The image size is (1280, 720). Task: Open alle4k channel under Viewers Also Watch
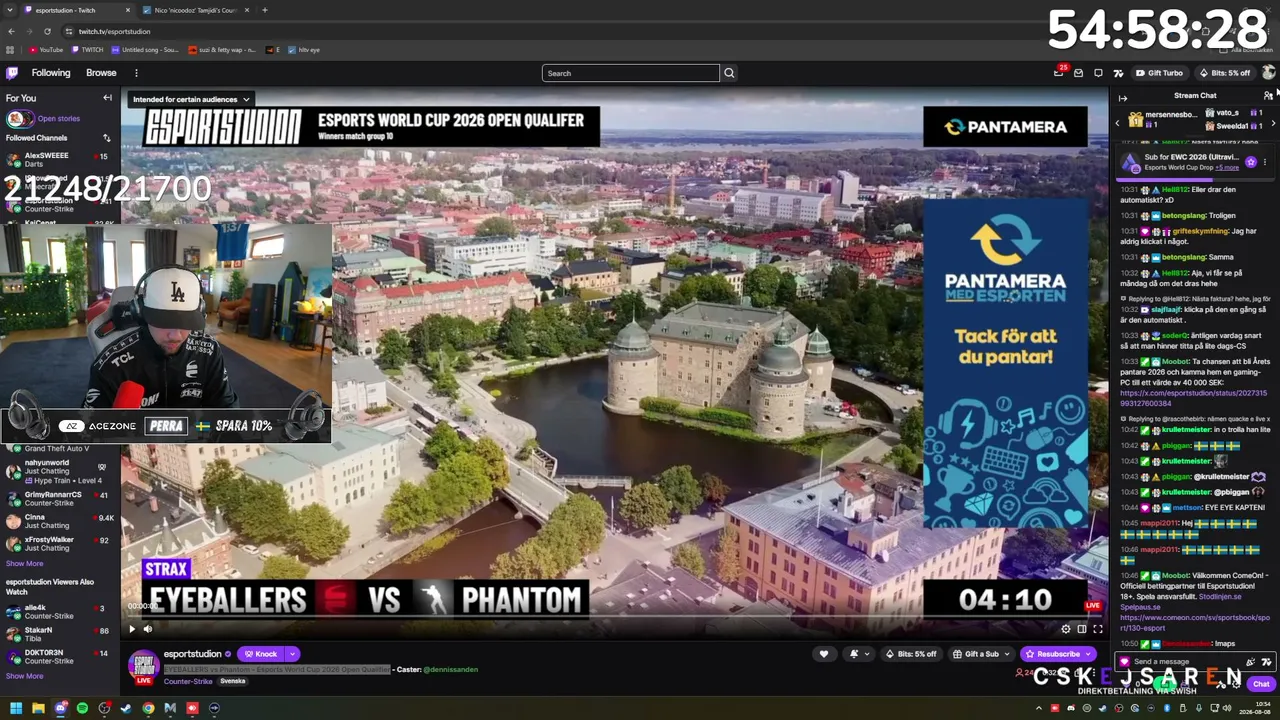click(60, 611)
